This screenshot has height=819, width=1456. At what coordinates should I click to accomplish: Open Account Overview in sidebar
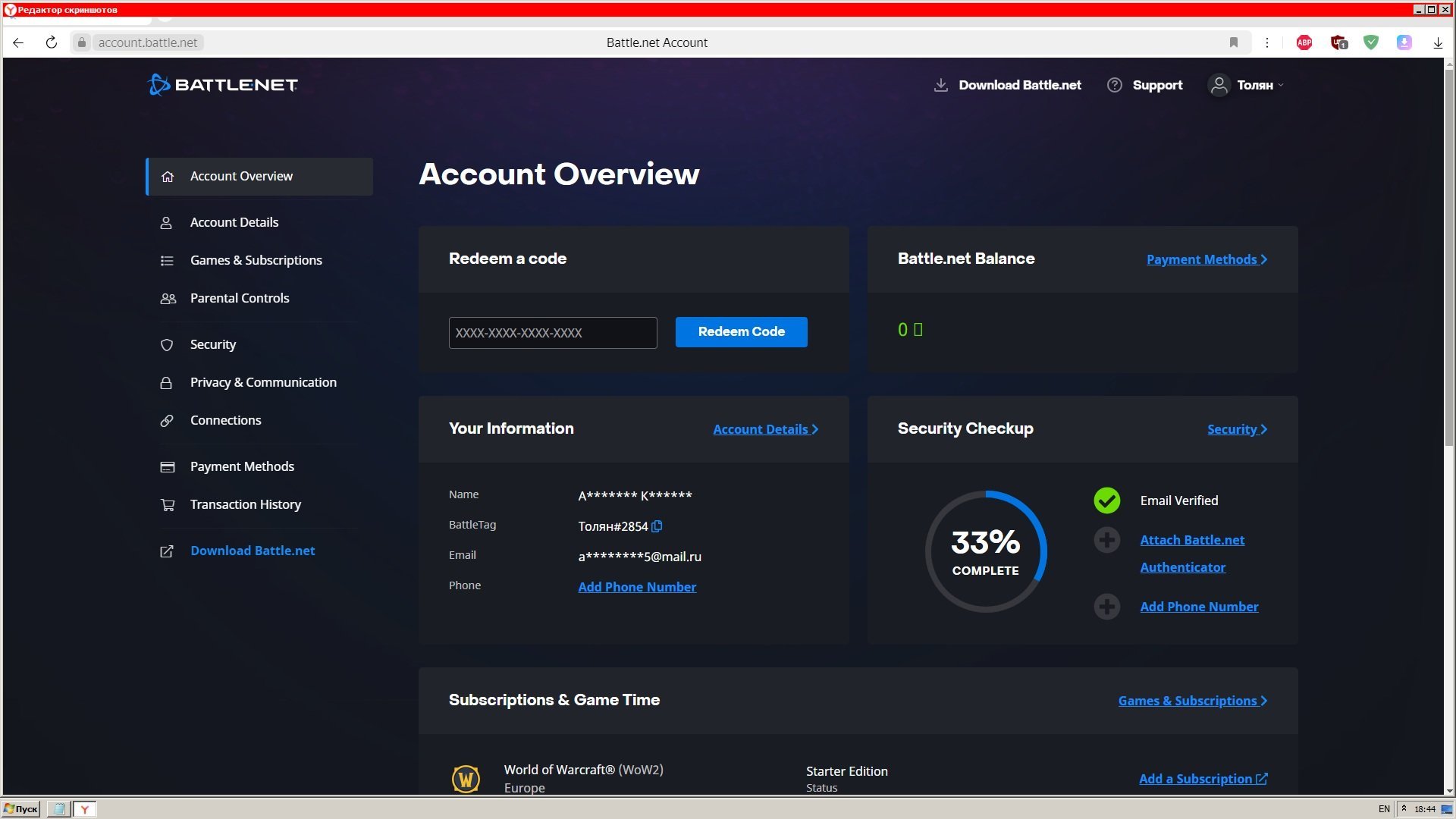[x=259, y=177]
